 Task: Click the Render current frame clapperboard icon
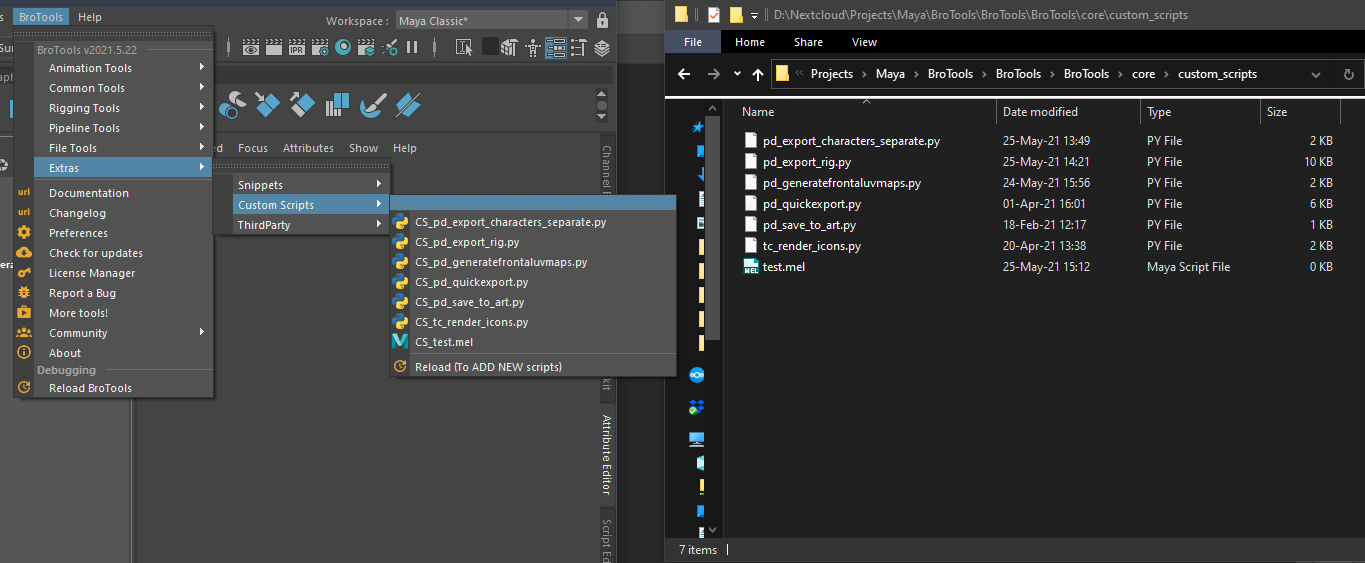tap(274, 47)
